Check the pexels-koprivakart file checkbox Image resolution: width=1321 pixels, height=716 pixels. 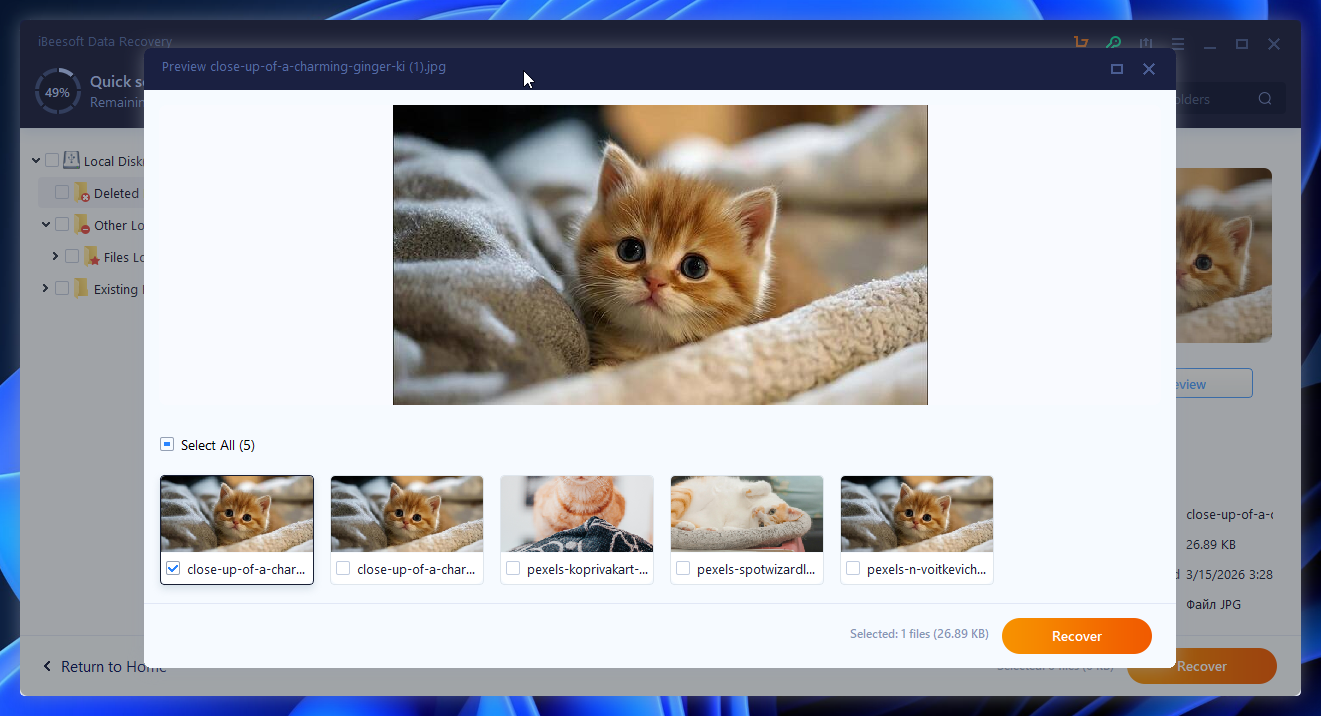tap(513, 568)
